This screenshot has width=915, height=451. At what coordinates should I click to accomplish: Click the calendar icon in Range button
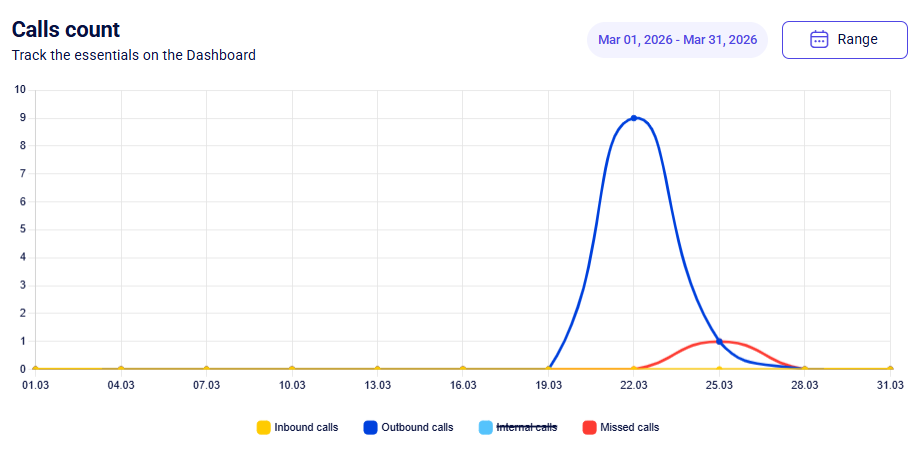pyautogui.click(x=819, y=40)
